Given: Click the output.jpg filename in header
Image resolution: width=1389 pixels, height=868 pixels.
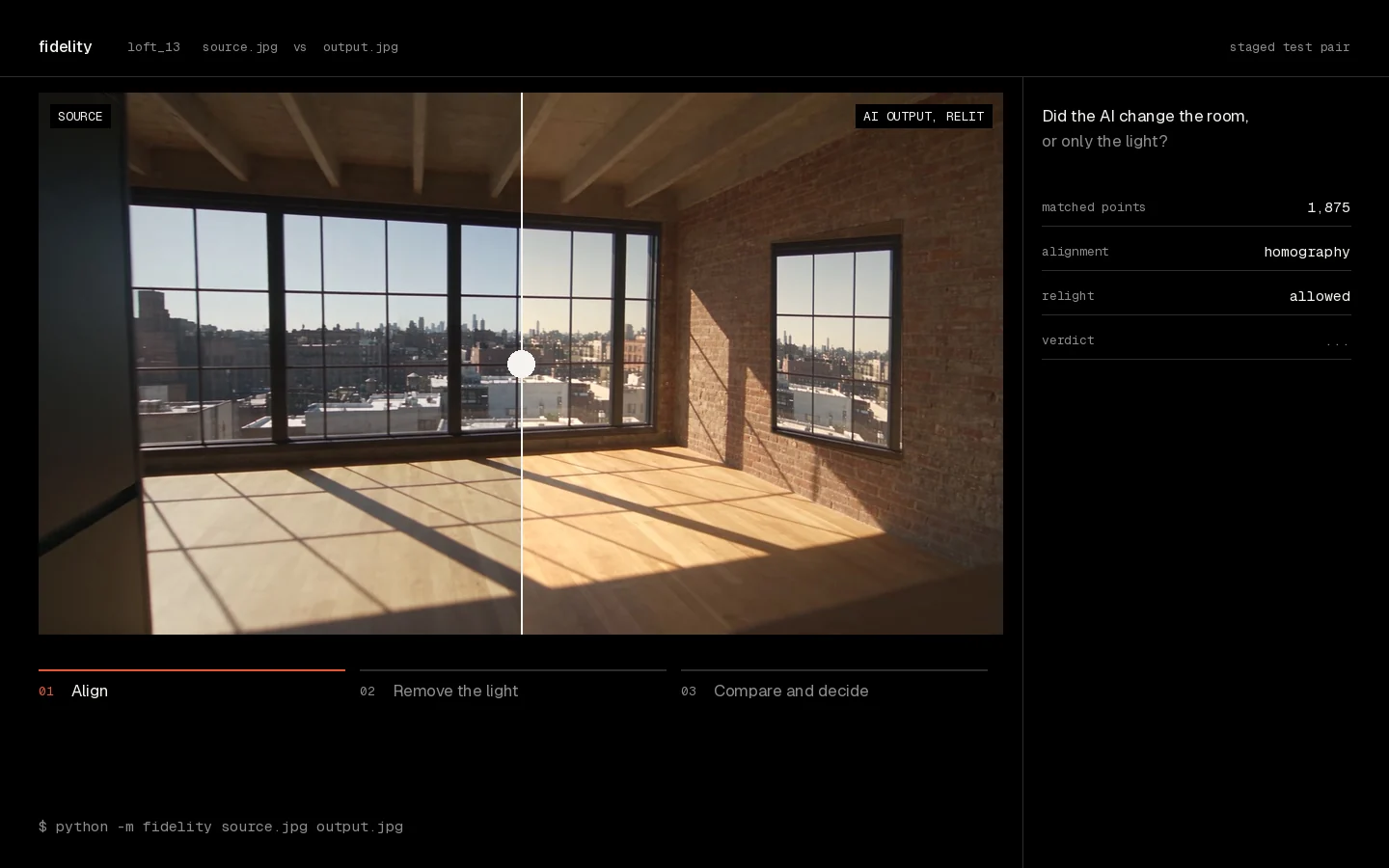Looking at the screenshot, I should 360,46.
